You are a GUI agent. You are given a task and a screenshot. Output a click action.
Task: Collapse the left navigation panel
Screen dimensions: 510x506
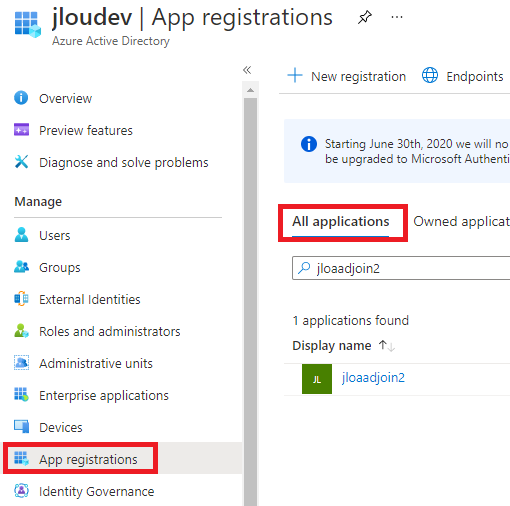[247, 70]
